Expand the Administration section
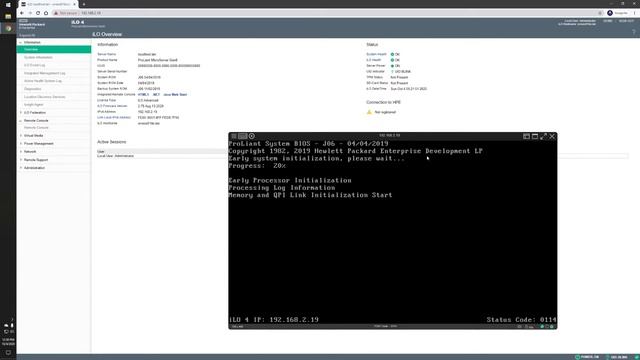The width and height of the screenshot is (640, 360). [x=20, y=168]
